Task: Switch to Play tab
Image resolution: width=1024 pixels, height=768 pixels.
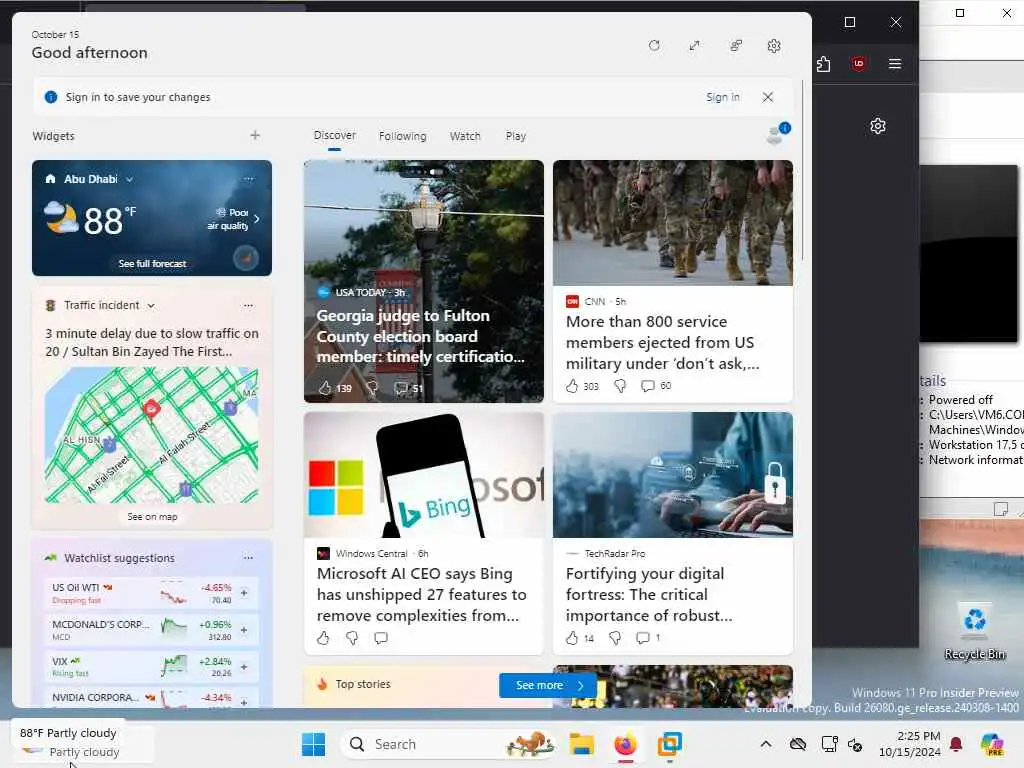Action: [x=515, y=136]
